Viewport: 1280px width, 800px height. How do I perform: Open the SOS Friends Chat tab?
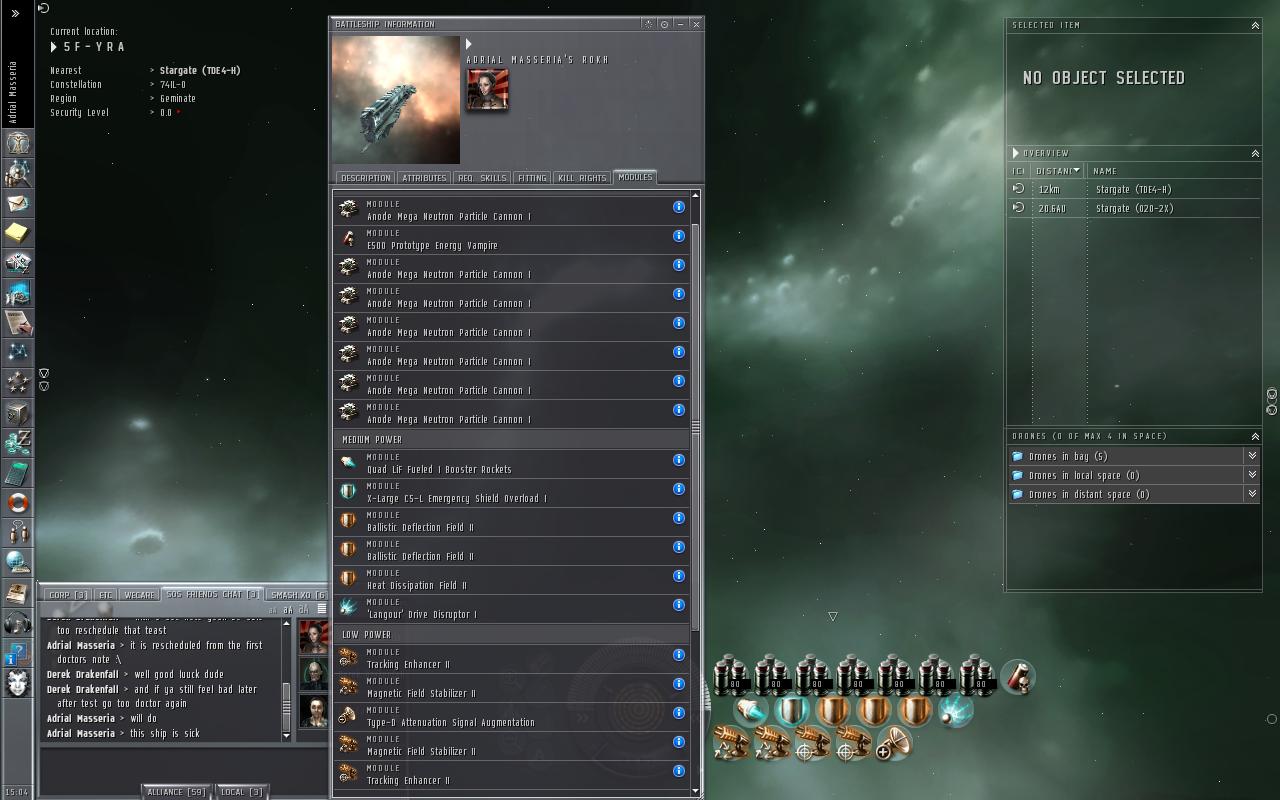click(x=212, y=594)
